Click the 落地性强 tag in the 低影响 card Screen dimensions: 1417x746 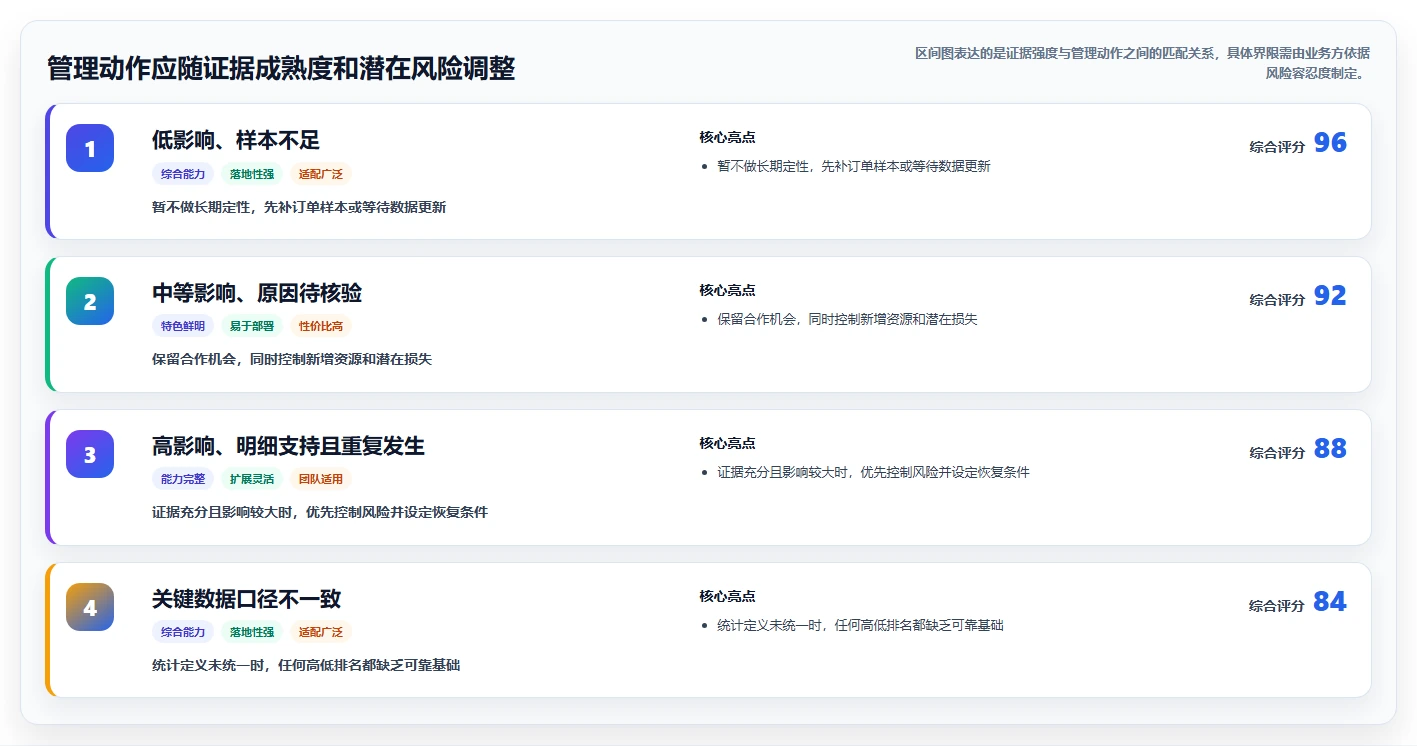click(x=252, y=174)
